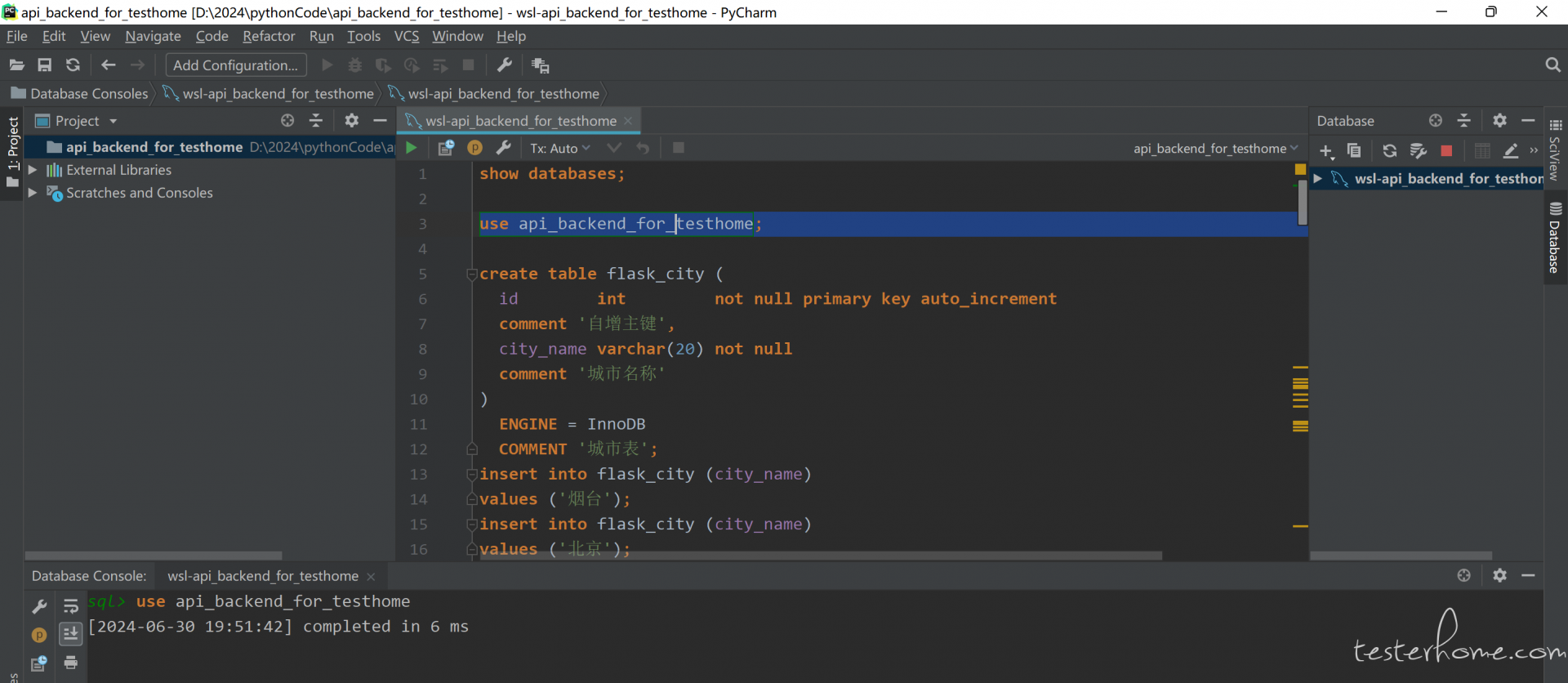Viewport: 1568px width, 683px height.
Task: Open the File menu
Action: tap(17, 36)
